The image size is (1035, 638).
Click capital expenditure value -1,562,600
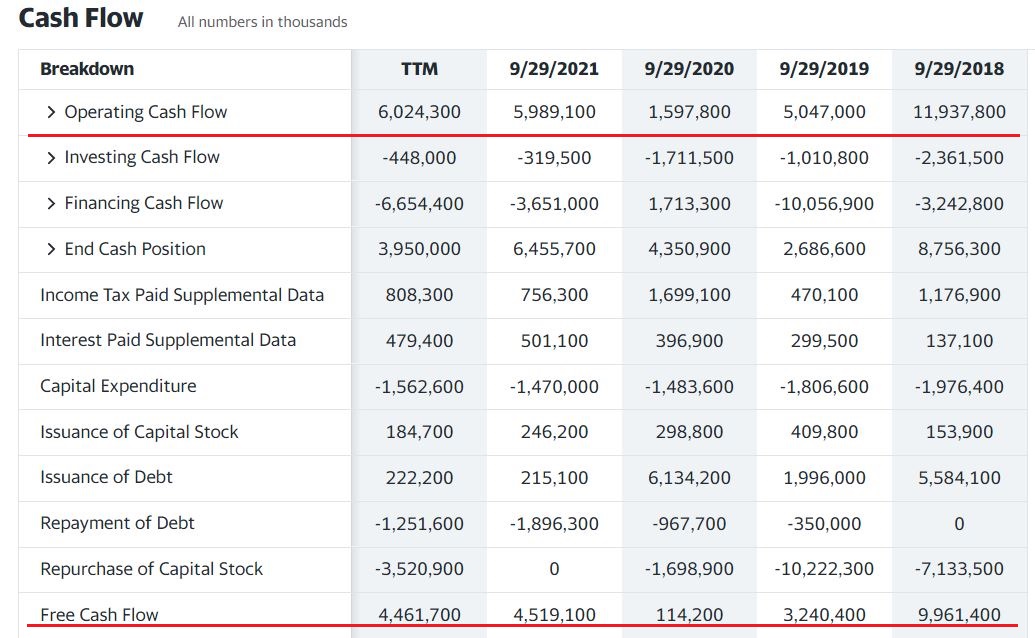[419, 387]
